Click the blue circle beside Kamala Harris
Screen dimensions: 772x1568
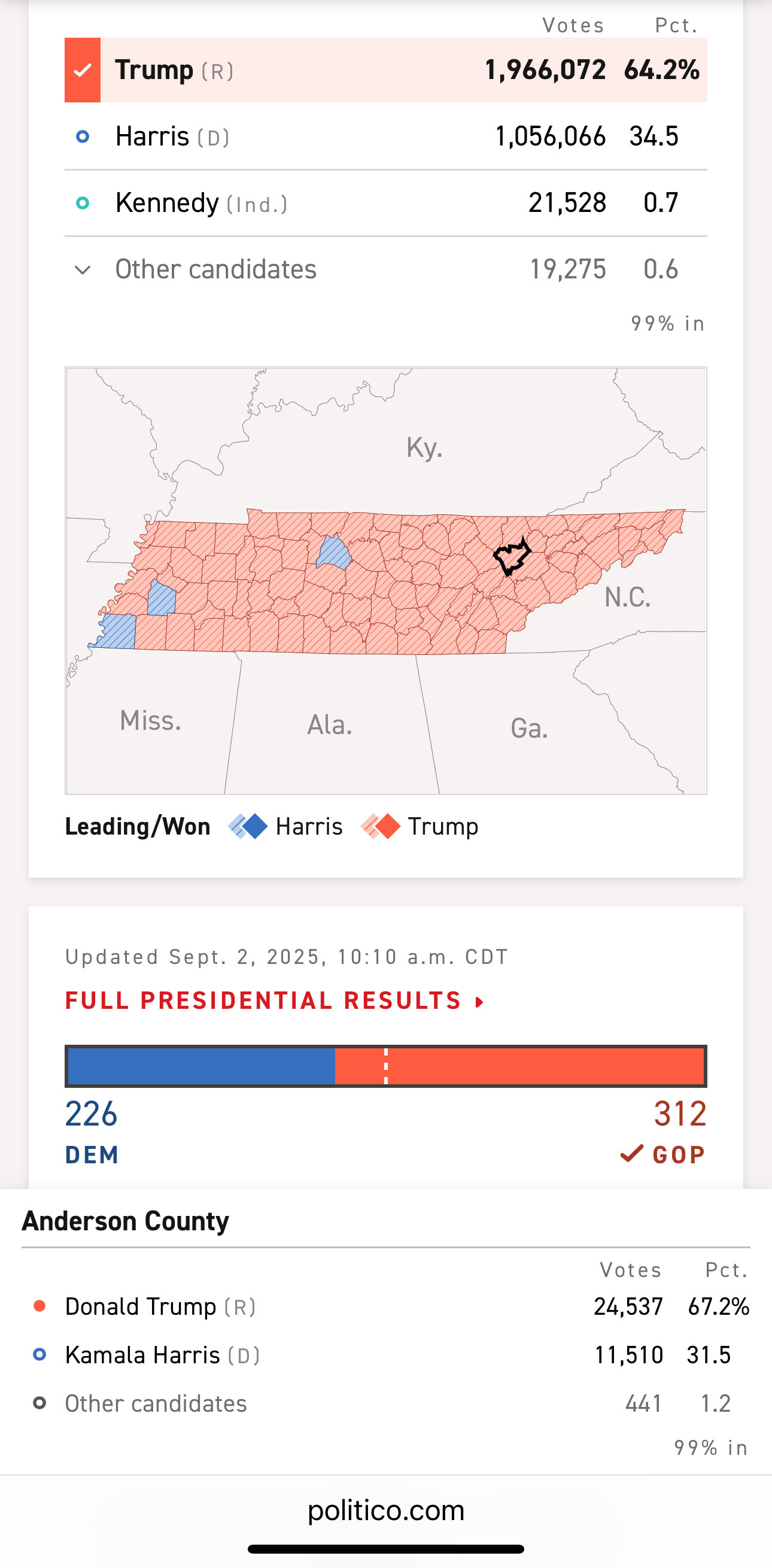[39, 1354]
